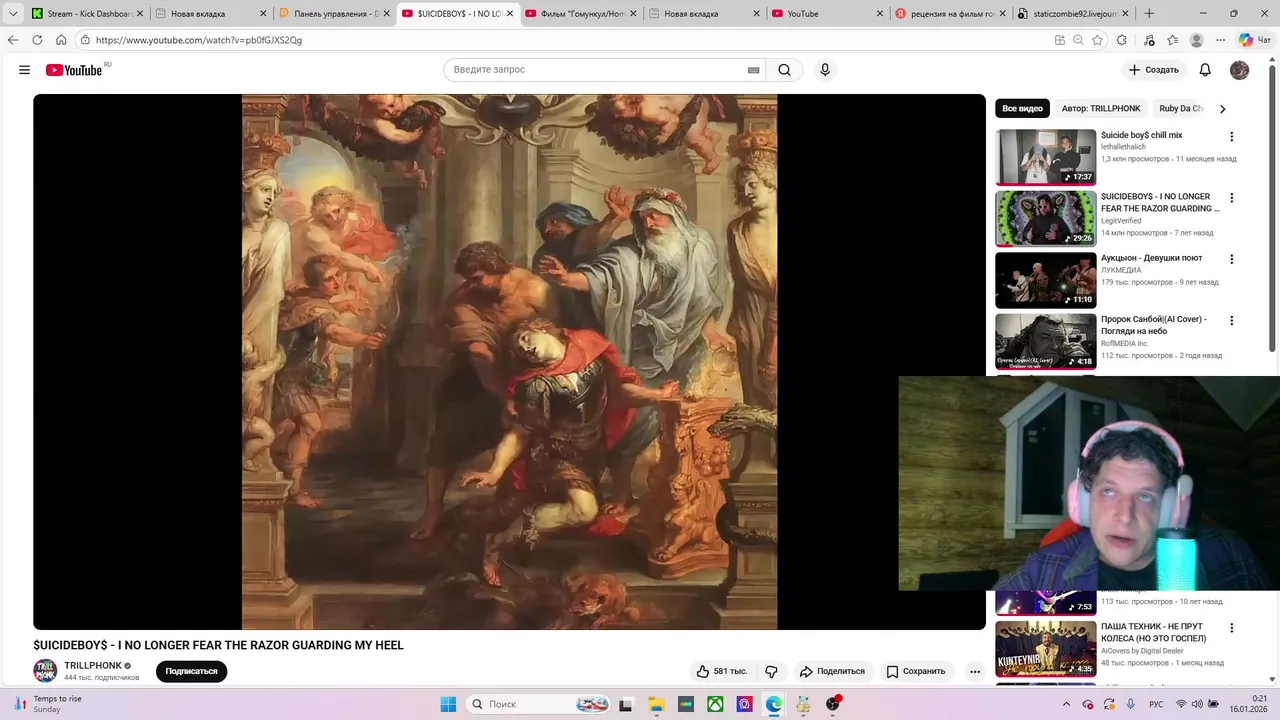Image resolution: width=1280 pixels, height=720 pixels.
Task: Select the "Автор: TRILLPHONK" filter chip
Action: coord(1101,109)
